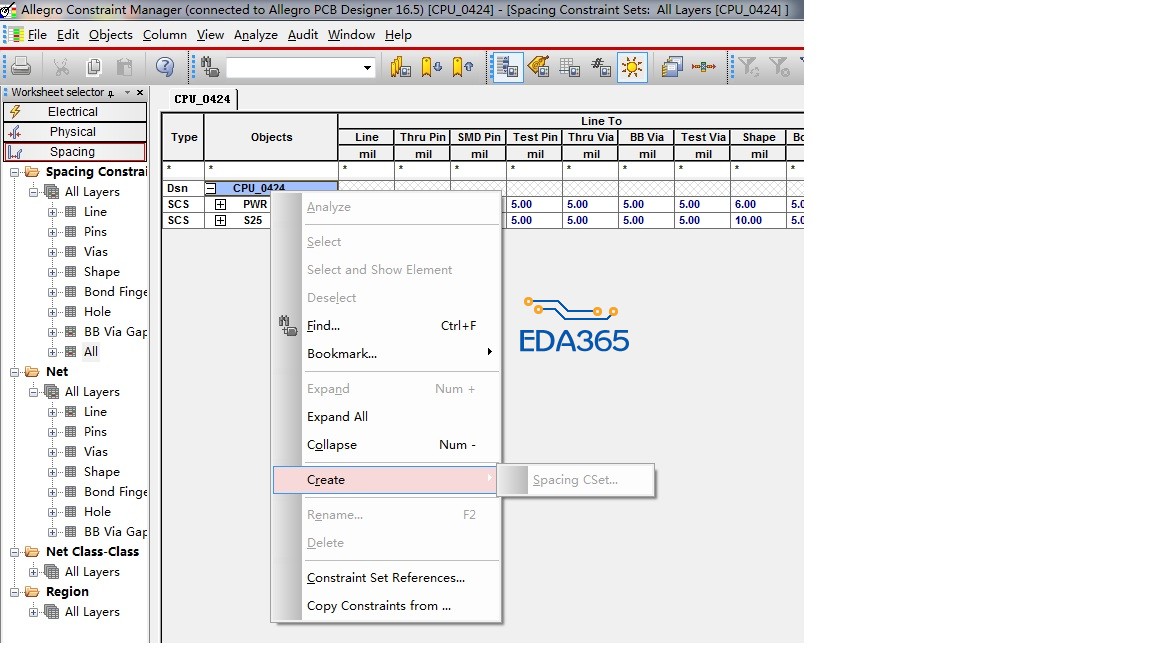Click the yellow tag toolbar icon
This screenshot has width=1152, height=648.
click(x=539, y=67)
